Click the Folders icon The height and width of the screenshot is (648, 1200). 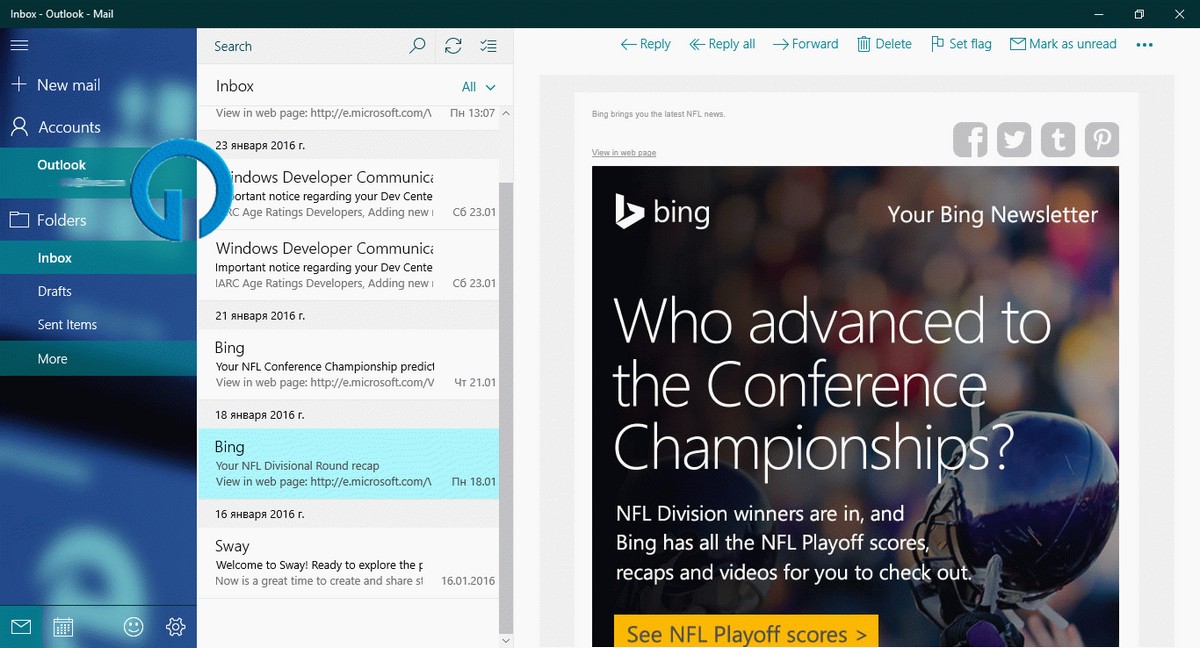pos(18,220)
